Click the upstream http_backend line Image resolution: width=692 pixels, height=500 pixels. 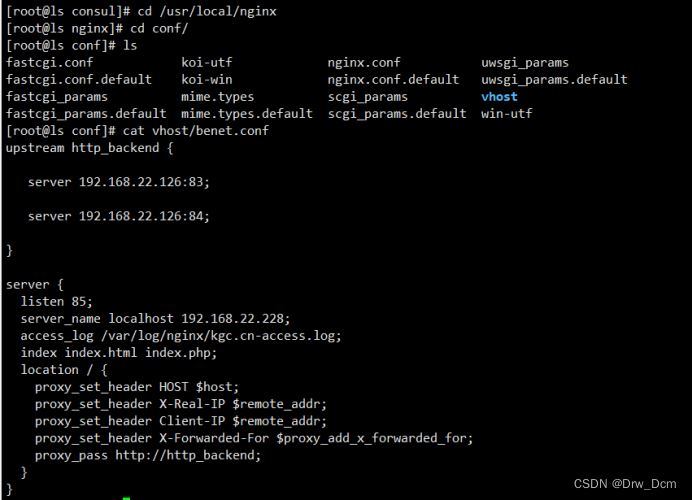pyautogui.click(x=90, y=148)
